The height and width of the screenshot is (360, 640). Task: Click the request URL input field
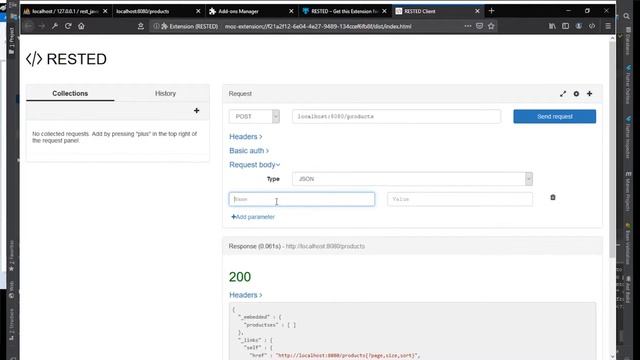coord(396,116)
